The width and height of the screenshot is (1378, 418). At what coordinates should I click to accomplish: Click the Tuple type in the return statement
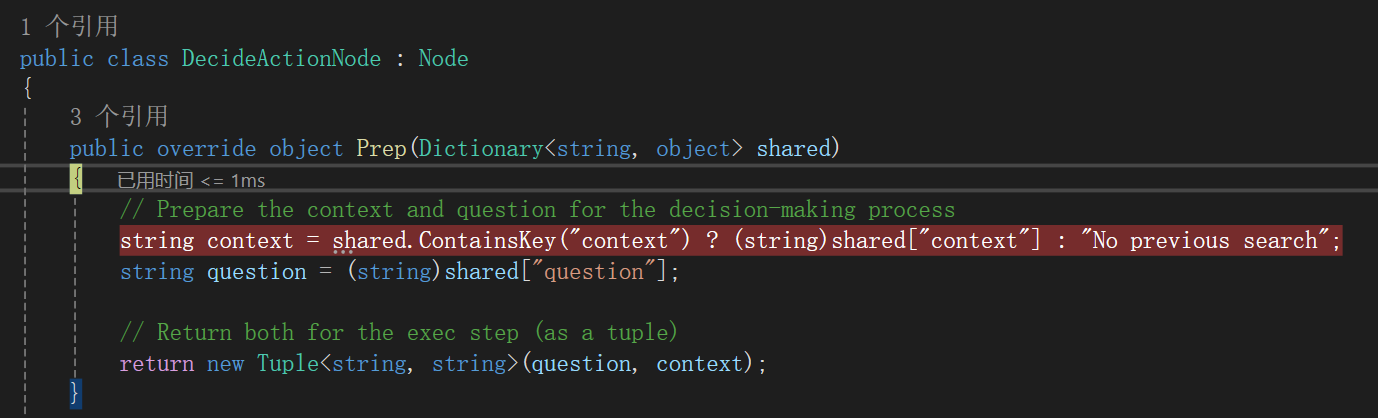tap(288, 364)
